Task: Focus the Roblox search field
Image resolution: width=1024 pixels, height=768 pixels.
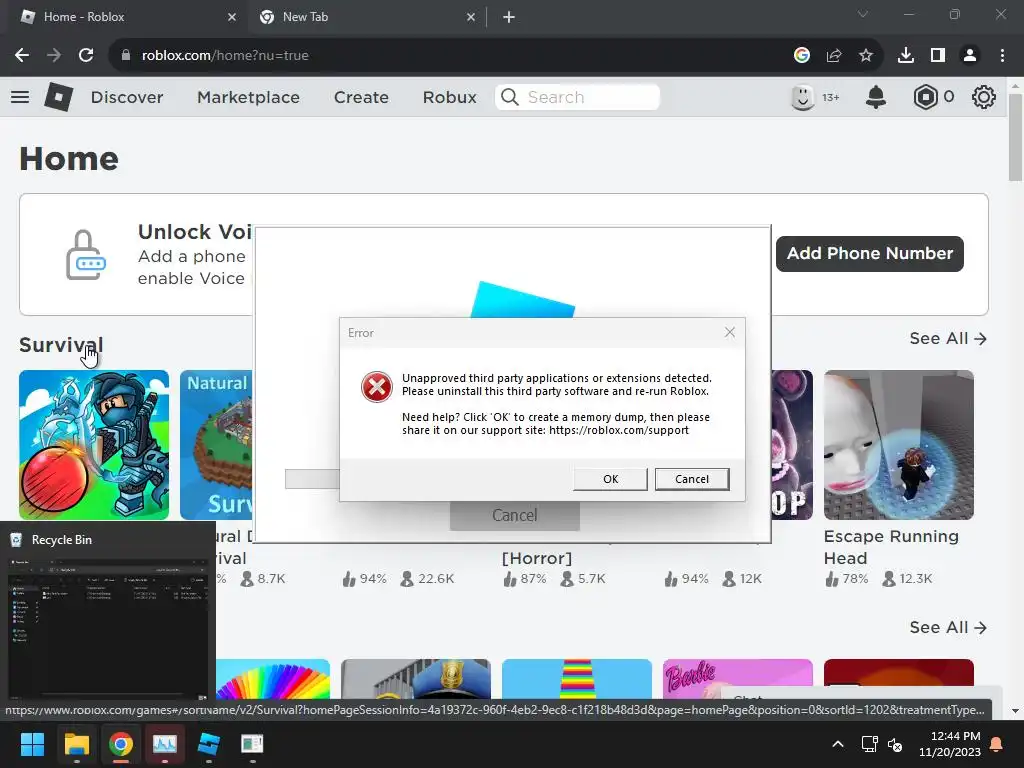Action: (577, 97)
